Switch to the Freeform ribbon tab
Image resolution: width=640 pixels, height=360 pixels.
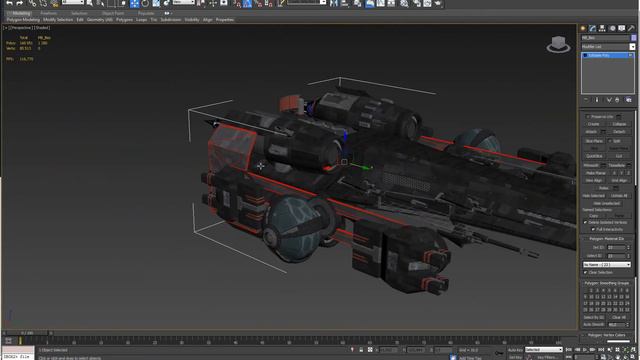[49, 13]
